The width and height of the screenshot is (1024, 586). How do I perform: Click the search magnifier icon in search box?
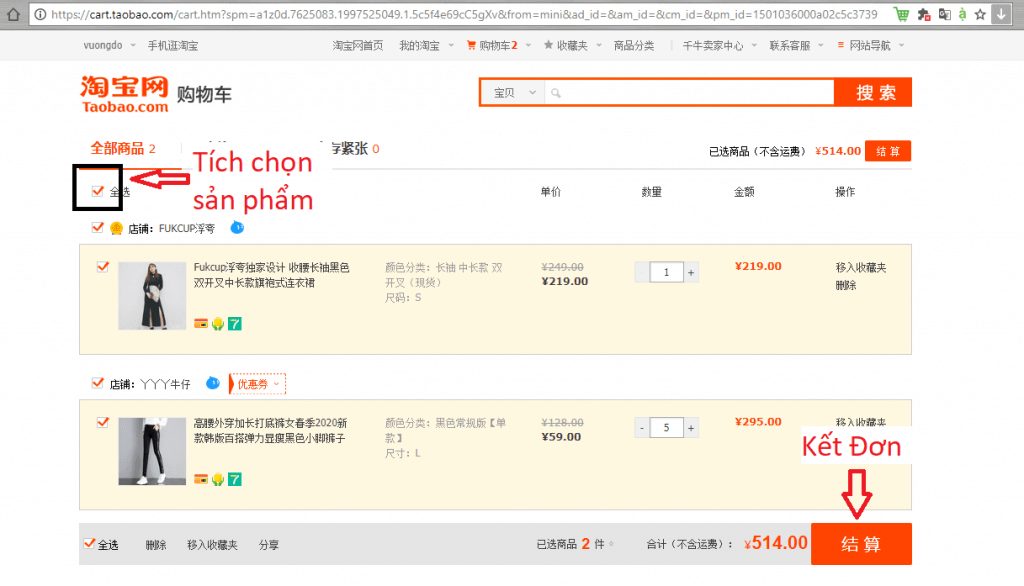556,93
